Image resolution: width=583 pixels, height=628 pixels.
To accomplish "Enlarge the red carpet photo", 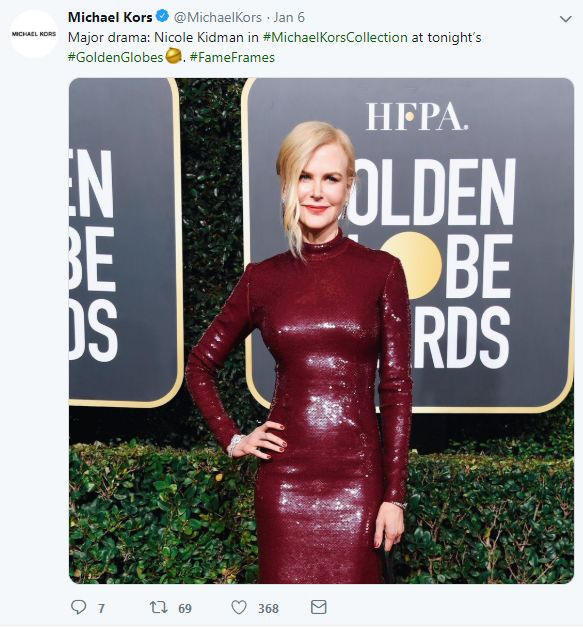I will coord(321,331).
